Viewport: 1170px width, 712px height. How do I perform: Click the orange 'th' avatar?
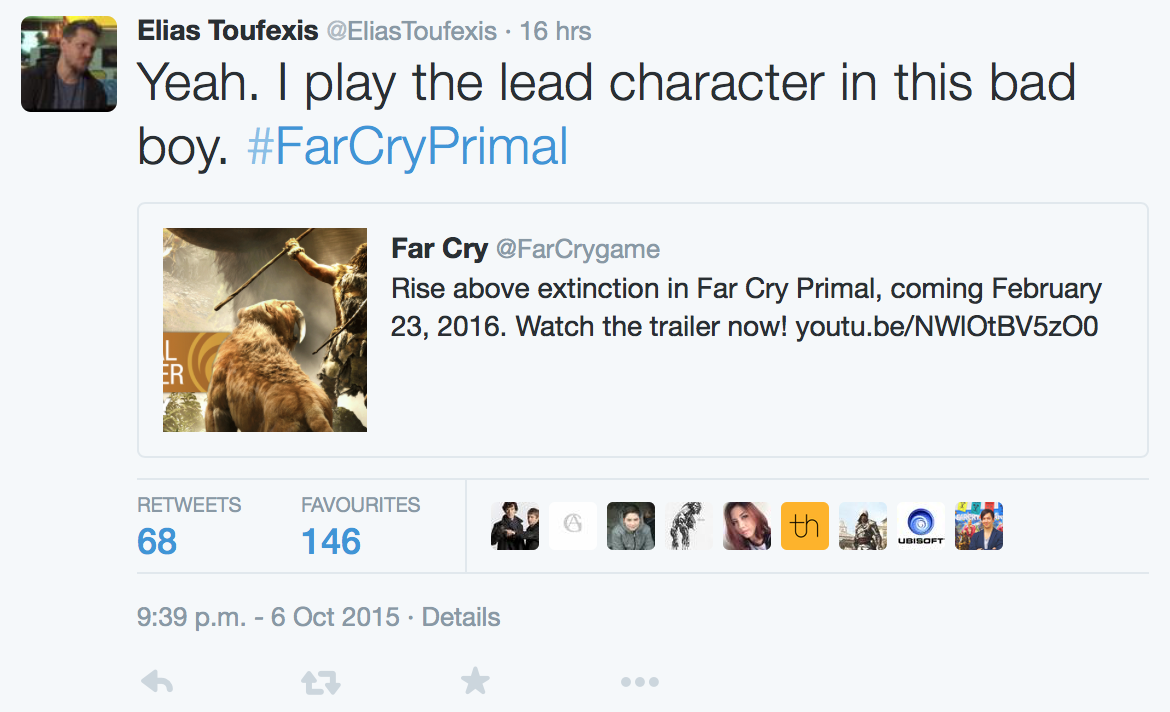tap(805, 526)
